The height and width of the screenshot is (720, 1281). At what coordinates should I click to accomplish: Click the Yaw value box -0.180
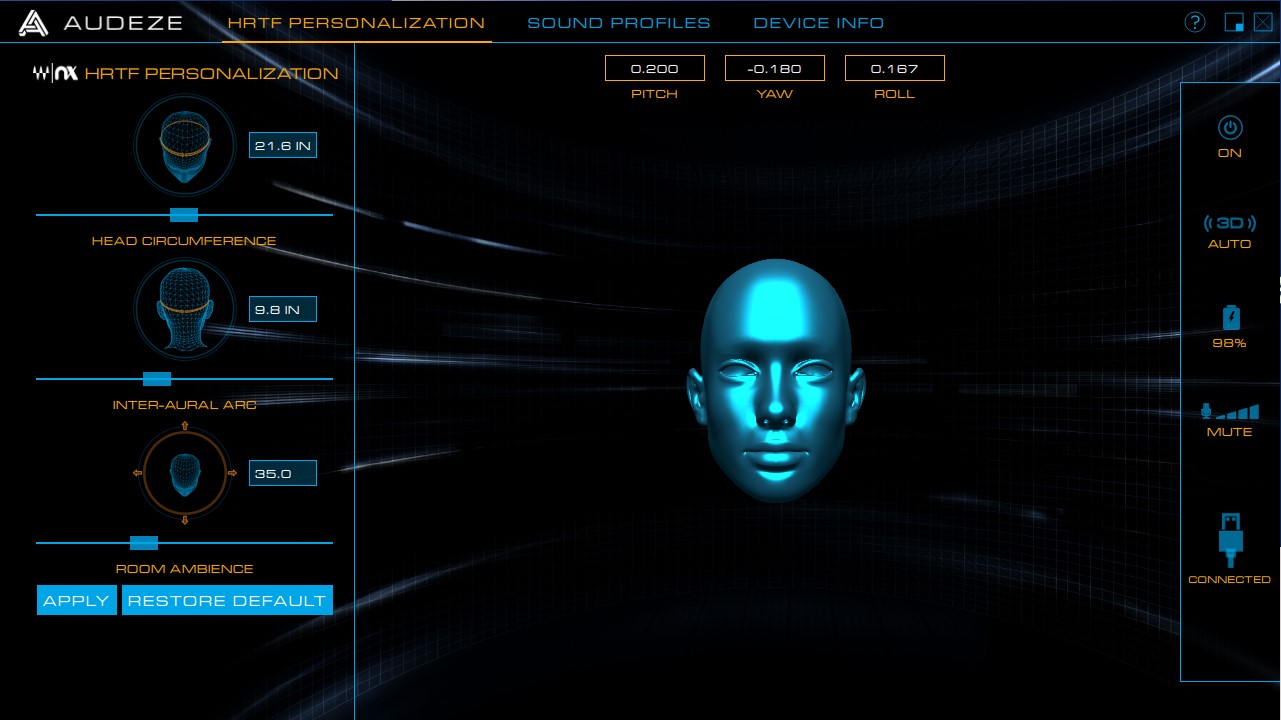[x=775, y=68]
